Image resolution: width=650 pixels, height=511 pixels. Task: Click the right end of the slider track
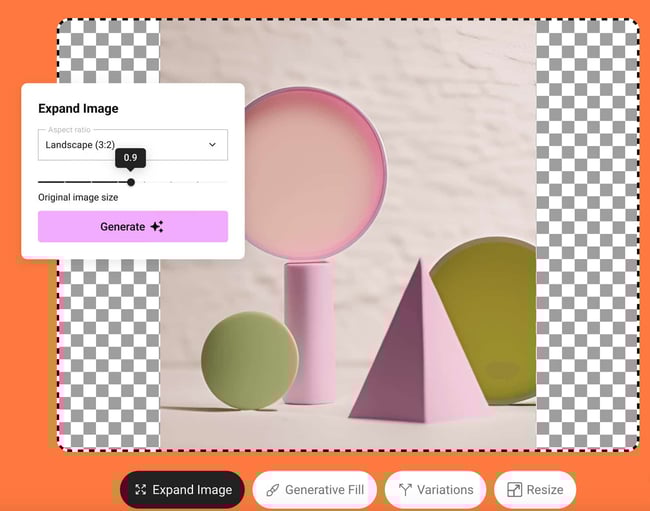226,182
